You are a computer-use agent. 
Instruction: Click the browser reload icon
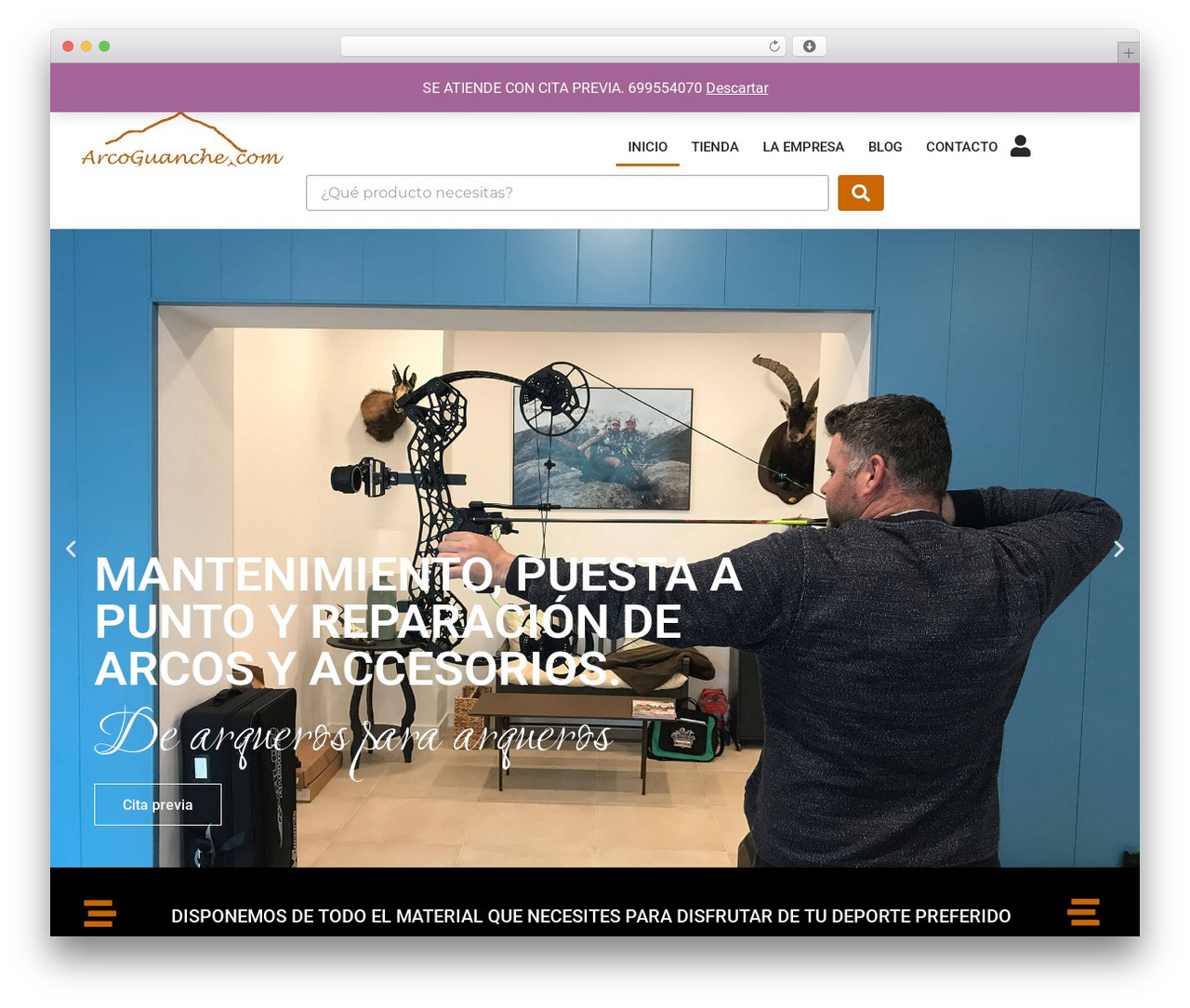pos(773,46)
